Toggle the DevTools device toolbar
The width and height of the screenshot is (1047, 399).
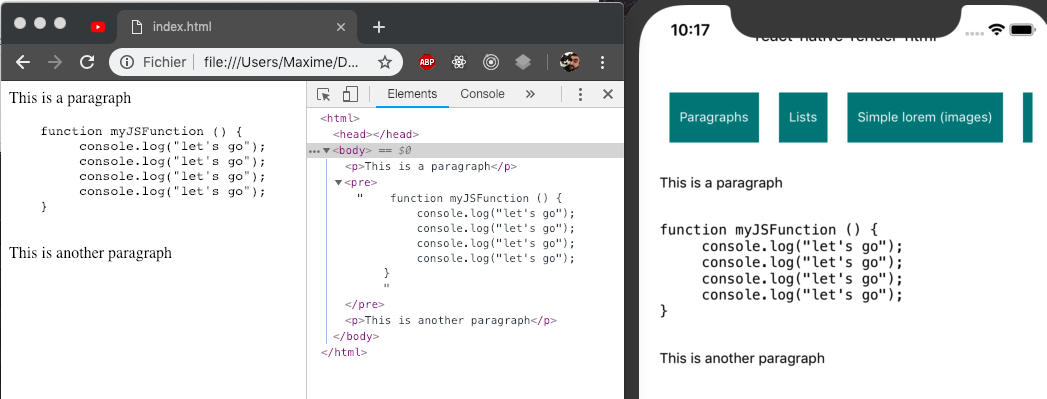pos(351,94)
